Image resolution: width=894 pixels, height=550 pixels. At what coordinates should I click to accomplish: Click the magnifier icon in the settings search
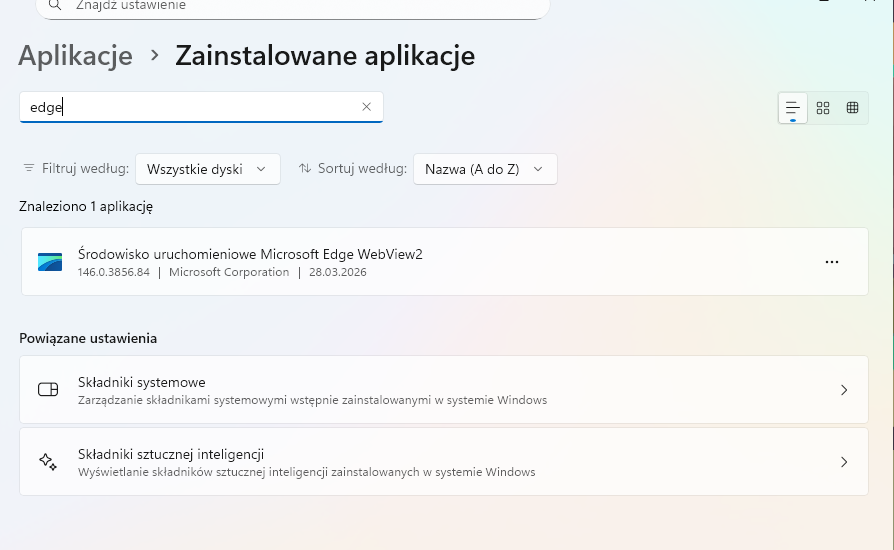coord(55,5)
